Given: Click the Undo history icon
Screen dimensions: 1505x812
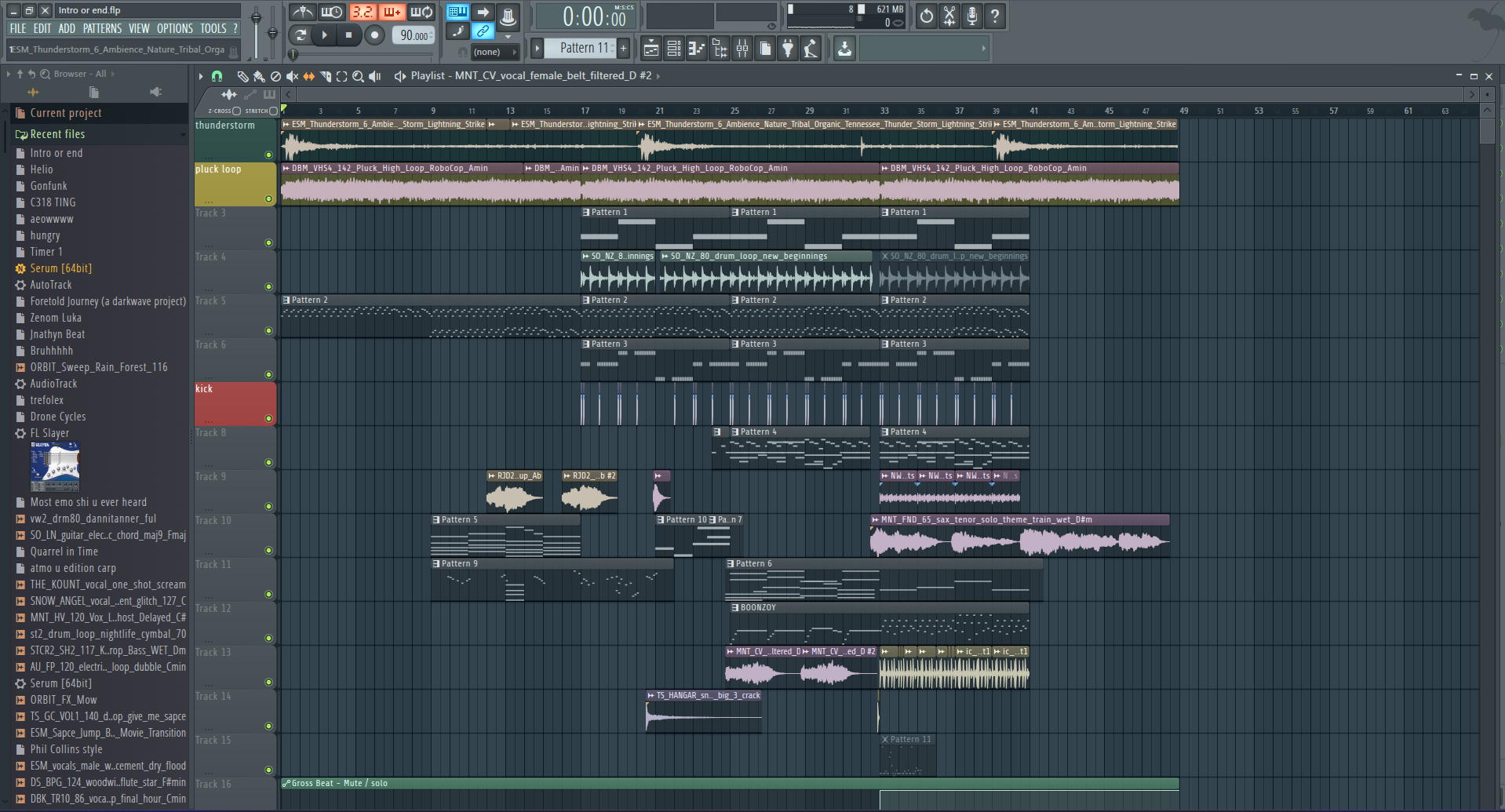Looking at the screenshot, I should [927, 16].
